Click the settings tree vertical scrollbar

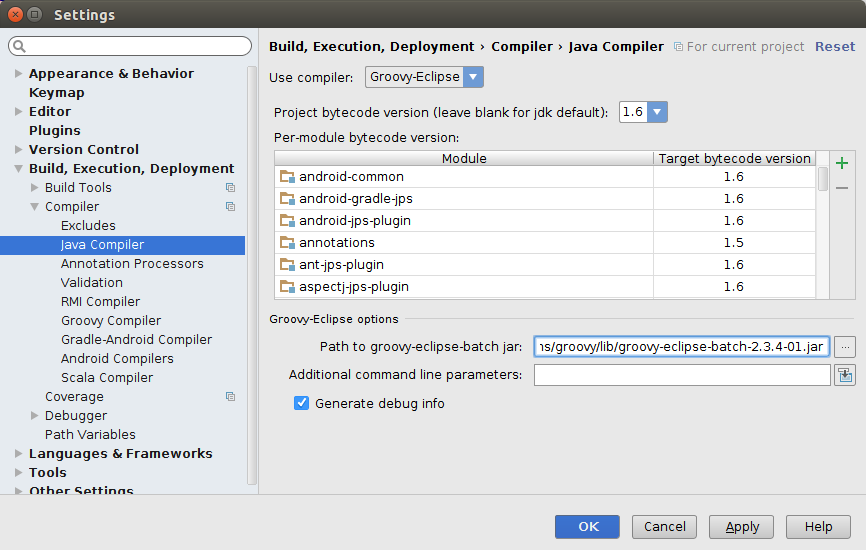(x=252, y=276)
